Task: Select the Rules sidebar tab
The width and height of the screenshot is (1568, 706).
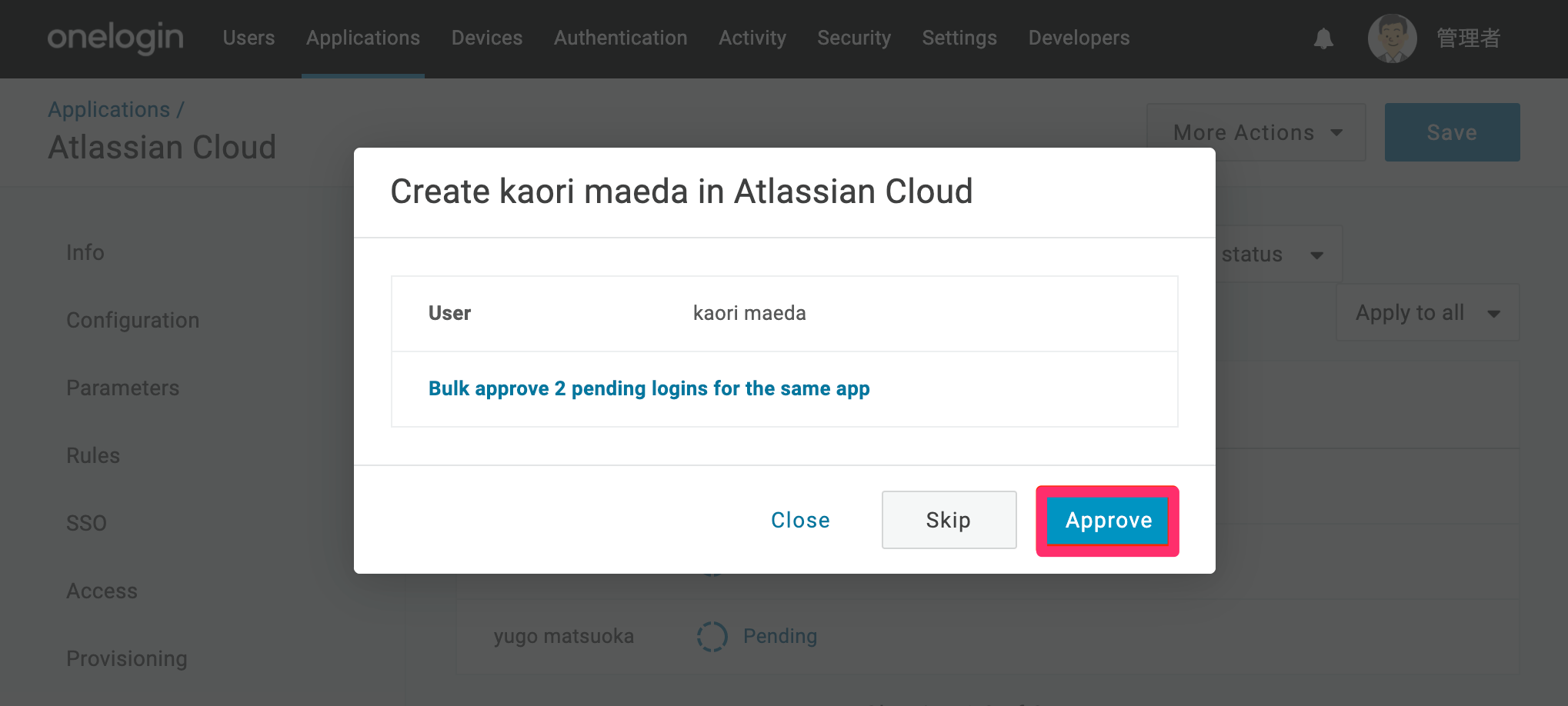Action: [x=93, y=455]
